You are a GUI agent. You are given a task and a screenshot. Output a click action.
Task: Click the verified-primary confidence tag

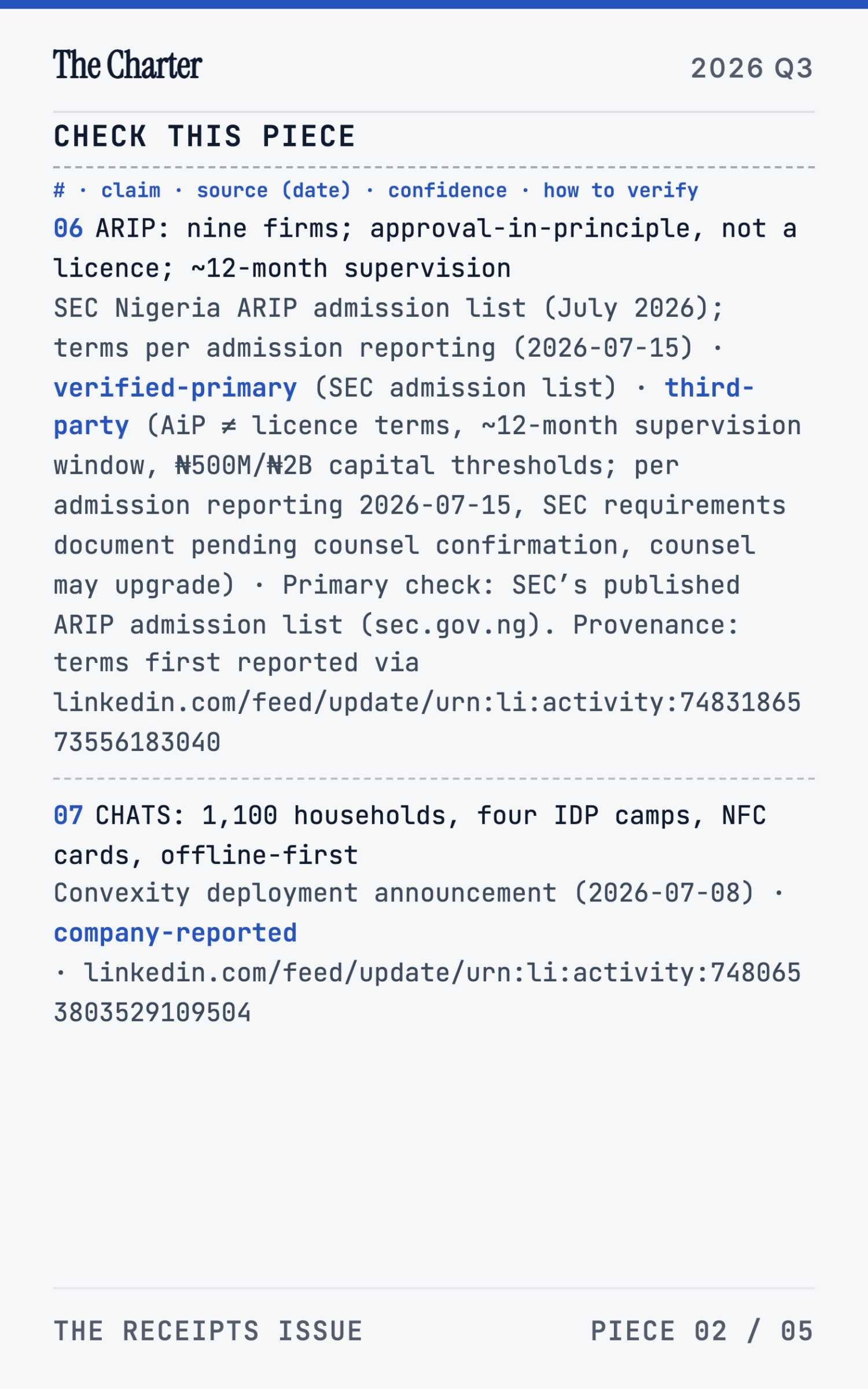tap(175, 388)
